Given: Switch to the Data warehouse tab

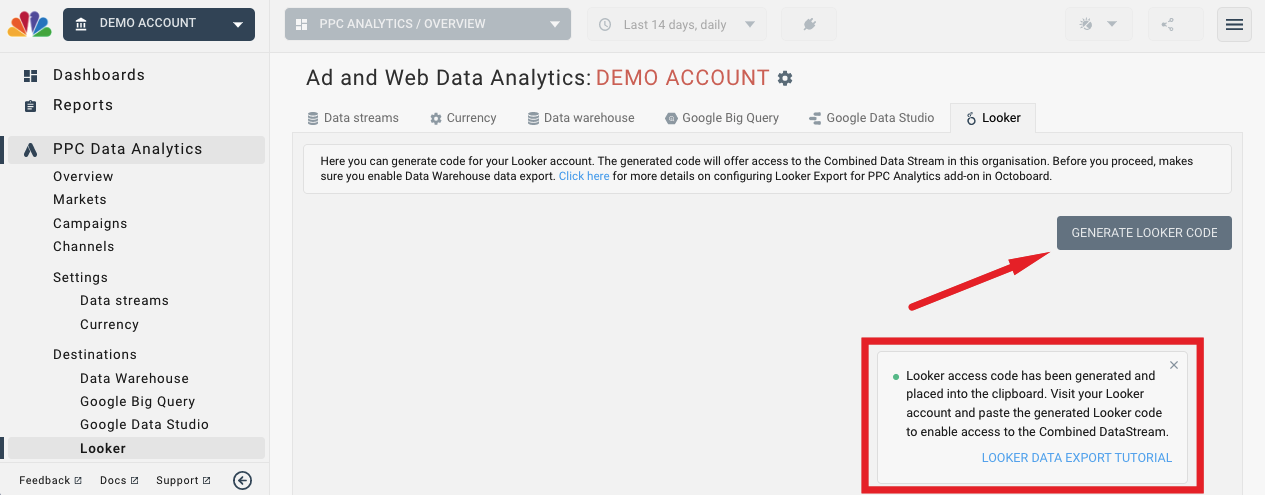Looking at the screenshot, I should [x=581, y=118].
